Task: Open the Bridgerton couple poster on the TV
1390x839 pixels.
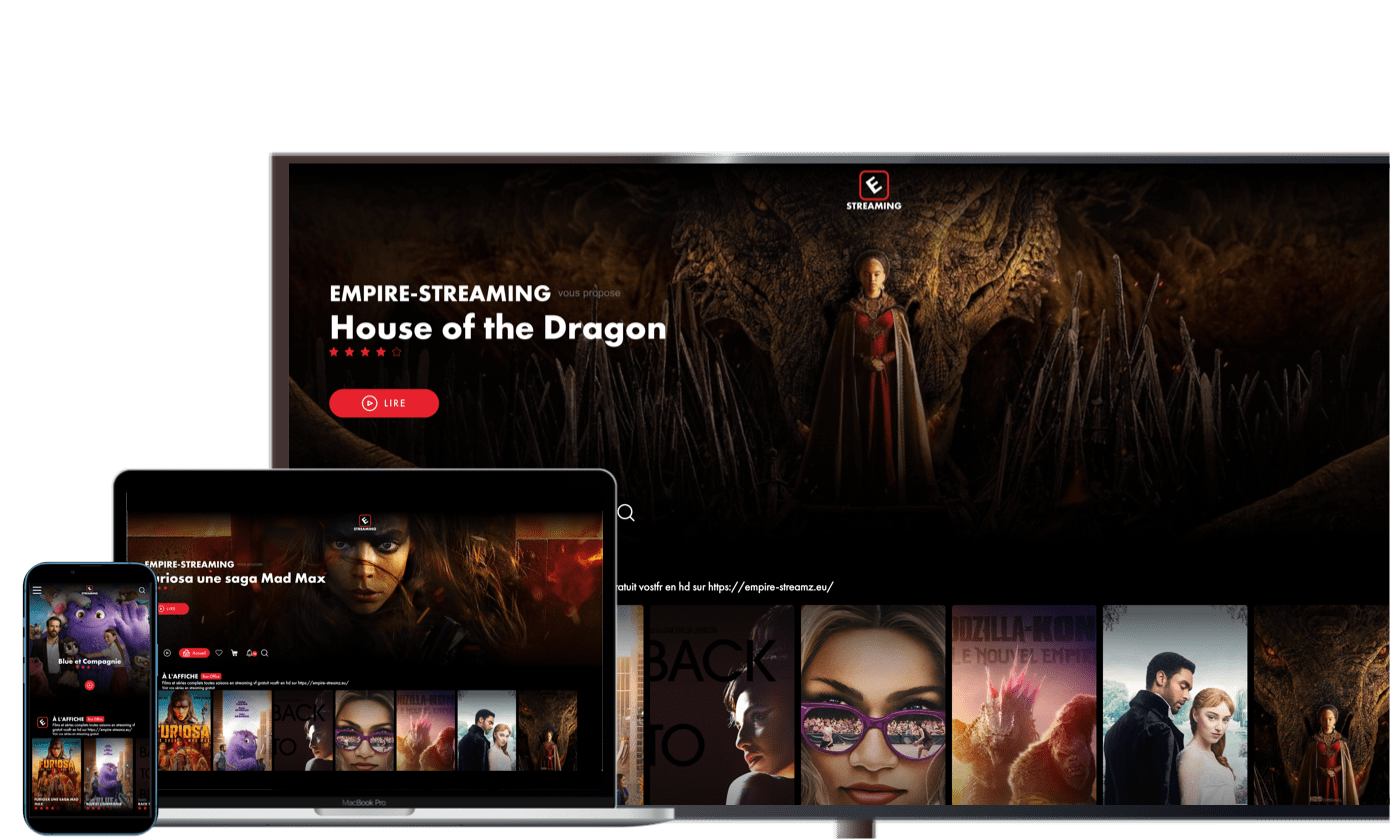Action: [x=1175, y=704]
